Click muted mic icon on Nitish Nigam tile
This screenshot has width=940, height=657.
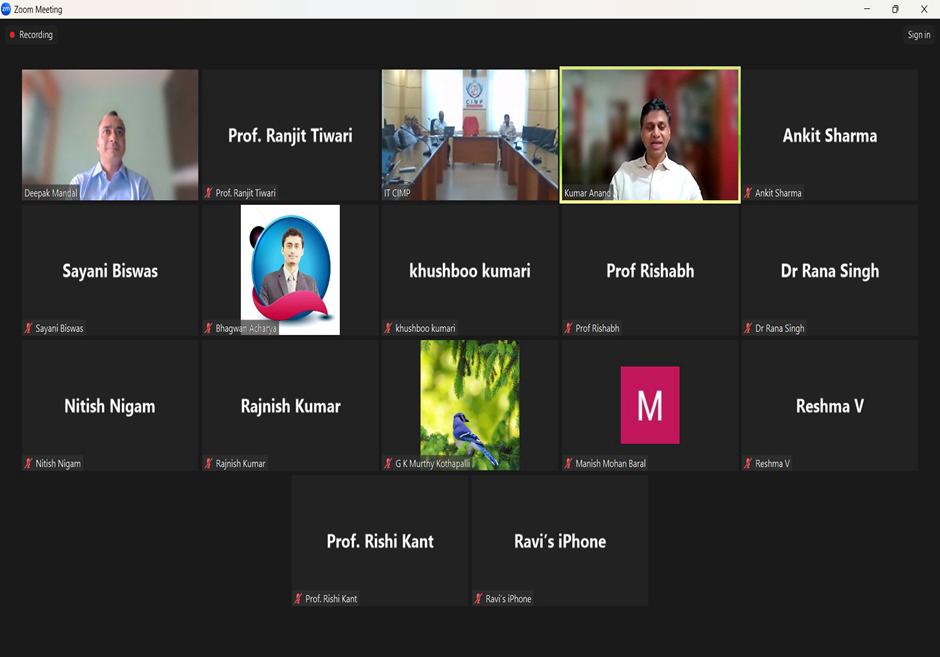29,463
